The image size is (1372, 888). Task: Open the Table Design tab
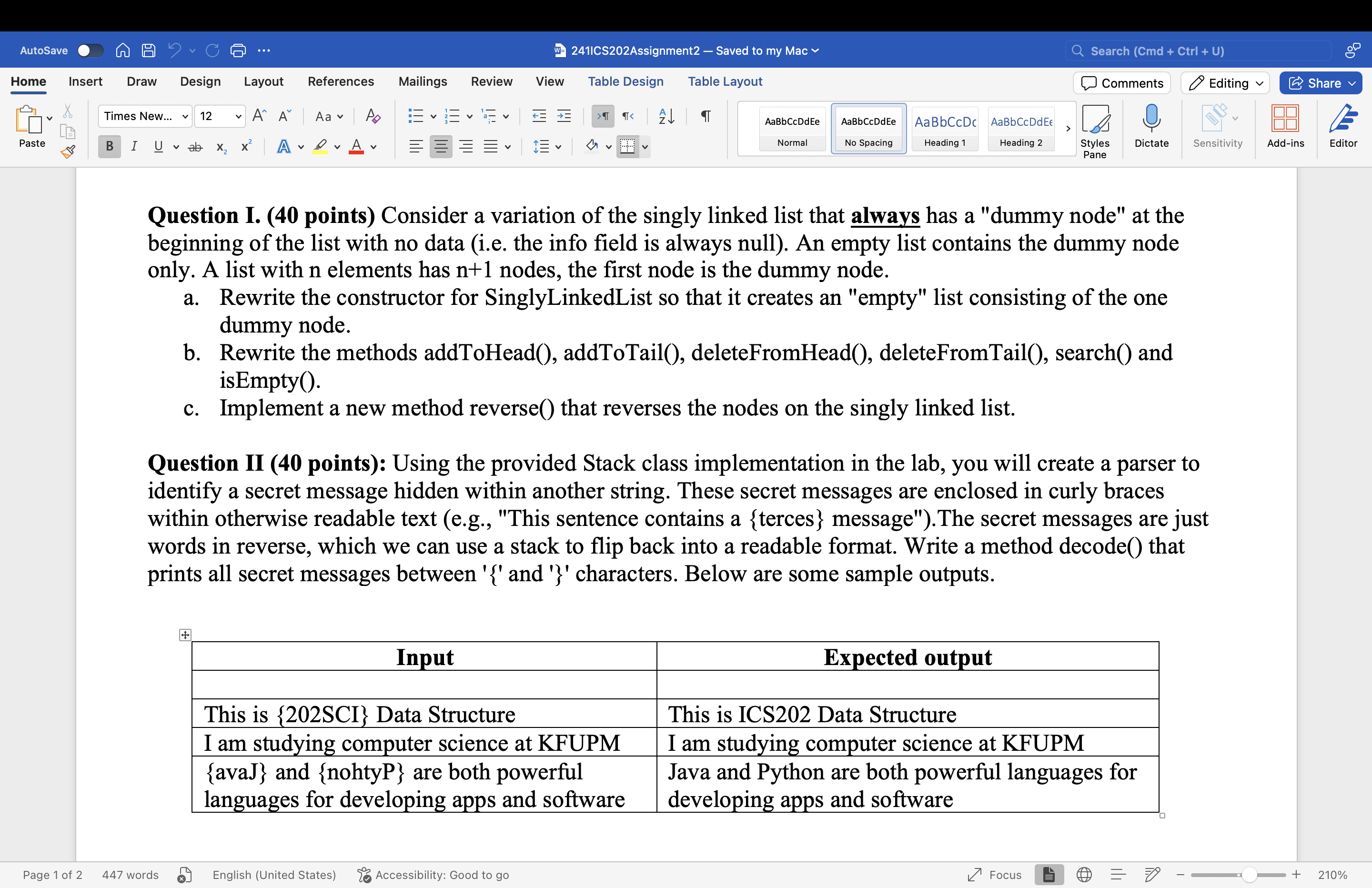(626, 81)
